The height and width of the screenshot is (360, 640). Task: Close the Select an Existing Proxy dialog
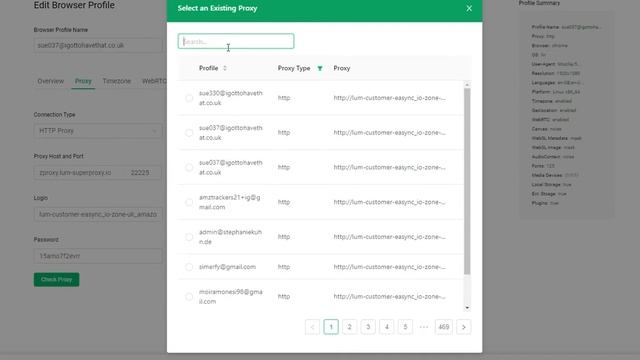click(469, 8)
